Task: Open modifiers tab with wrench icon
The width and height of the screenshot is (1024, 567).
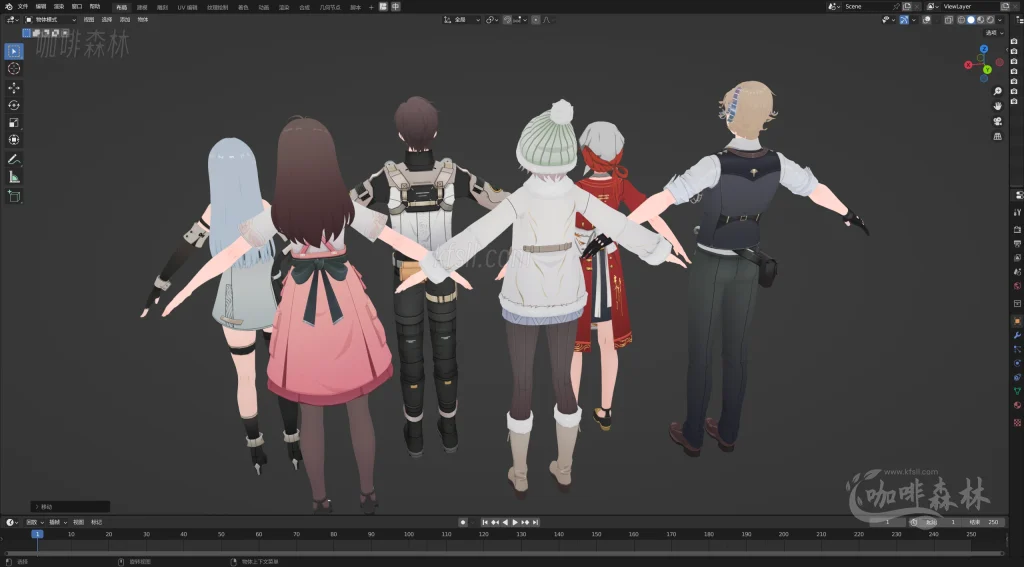Action: click(1017, 336)
